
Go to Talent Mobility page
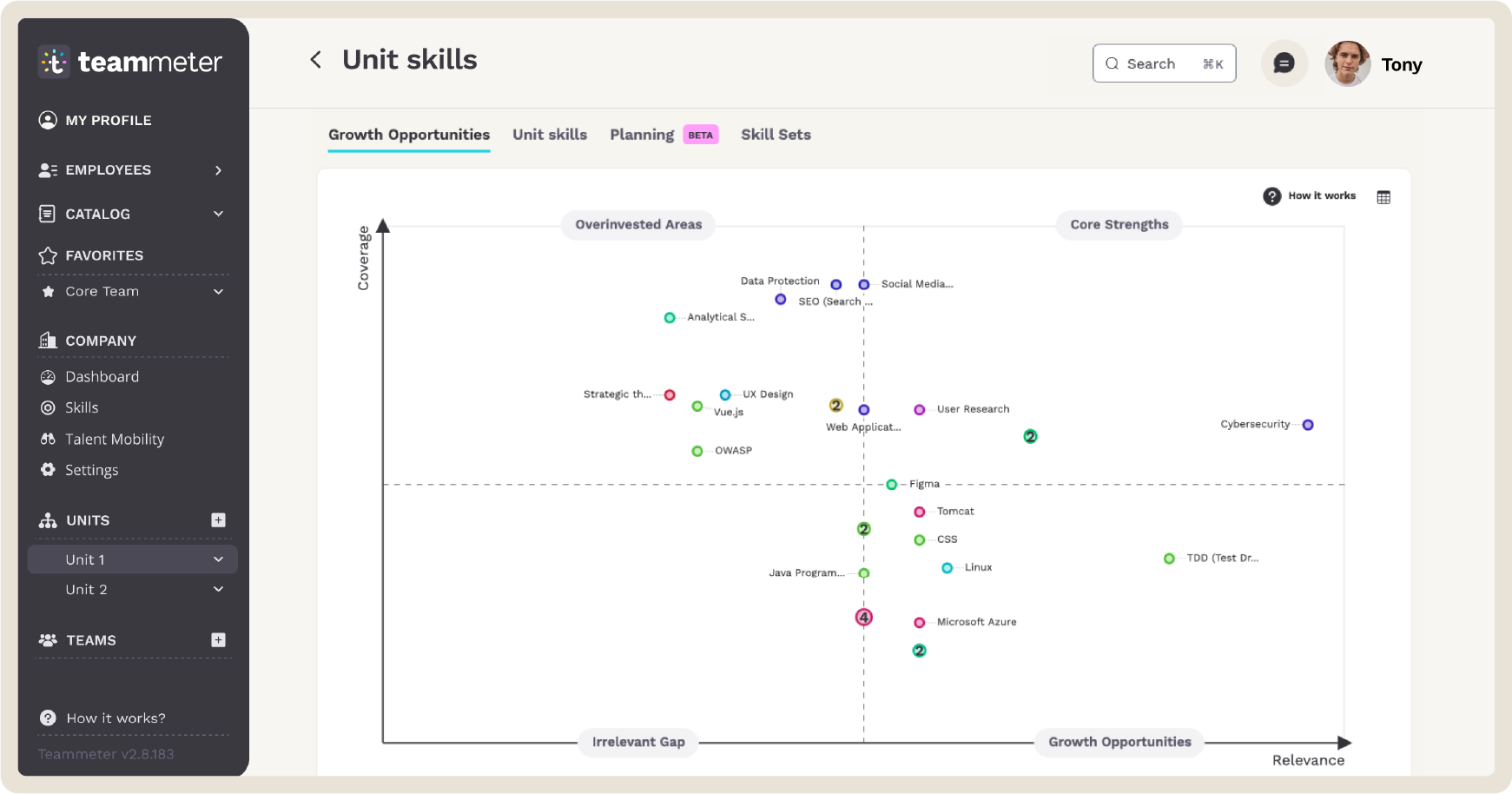coord(115,440)
